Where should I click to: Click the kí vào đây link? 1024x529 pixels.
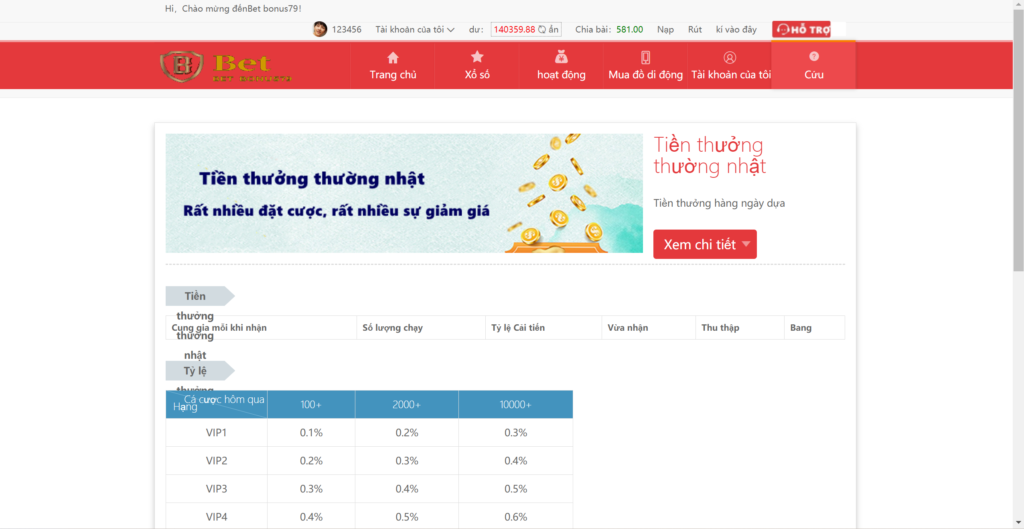736,30
